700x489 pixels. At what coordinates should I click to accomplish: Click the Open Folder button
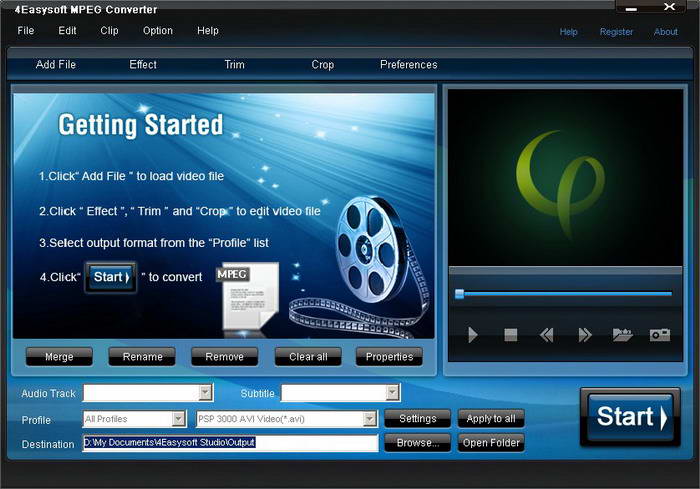coord(491,443)
